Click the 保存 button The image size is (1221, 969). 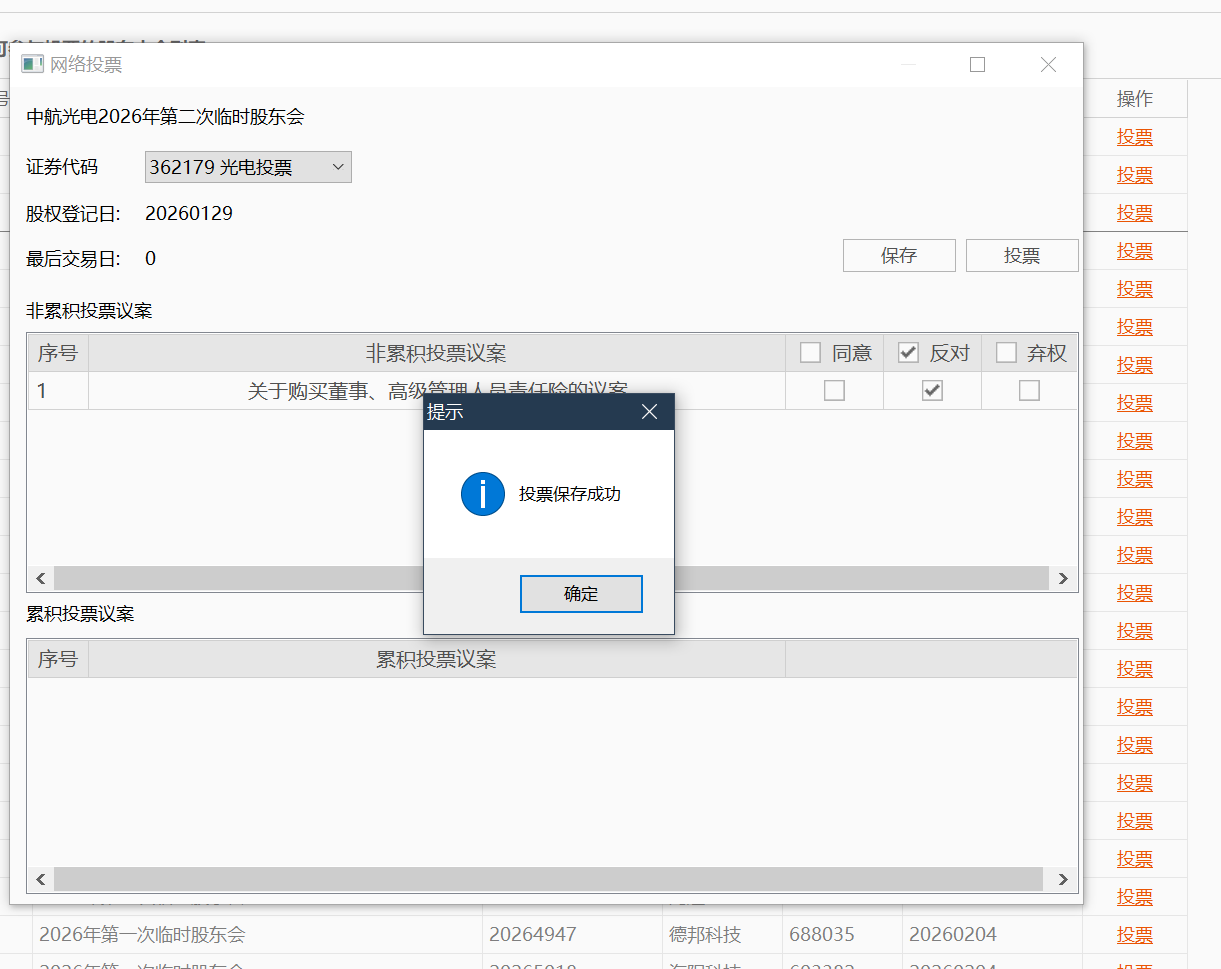click(899, 255)
